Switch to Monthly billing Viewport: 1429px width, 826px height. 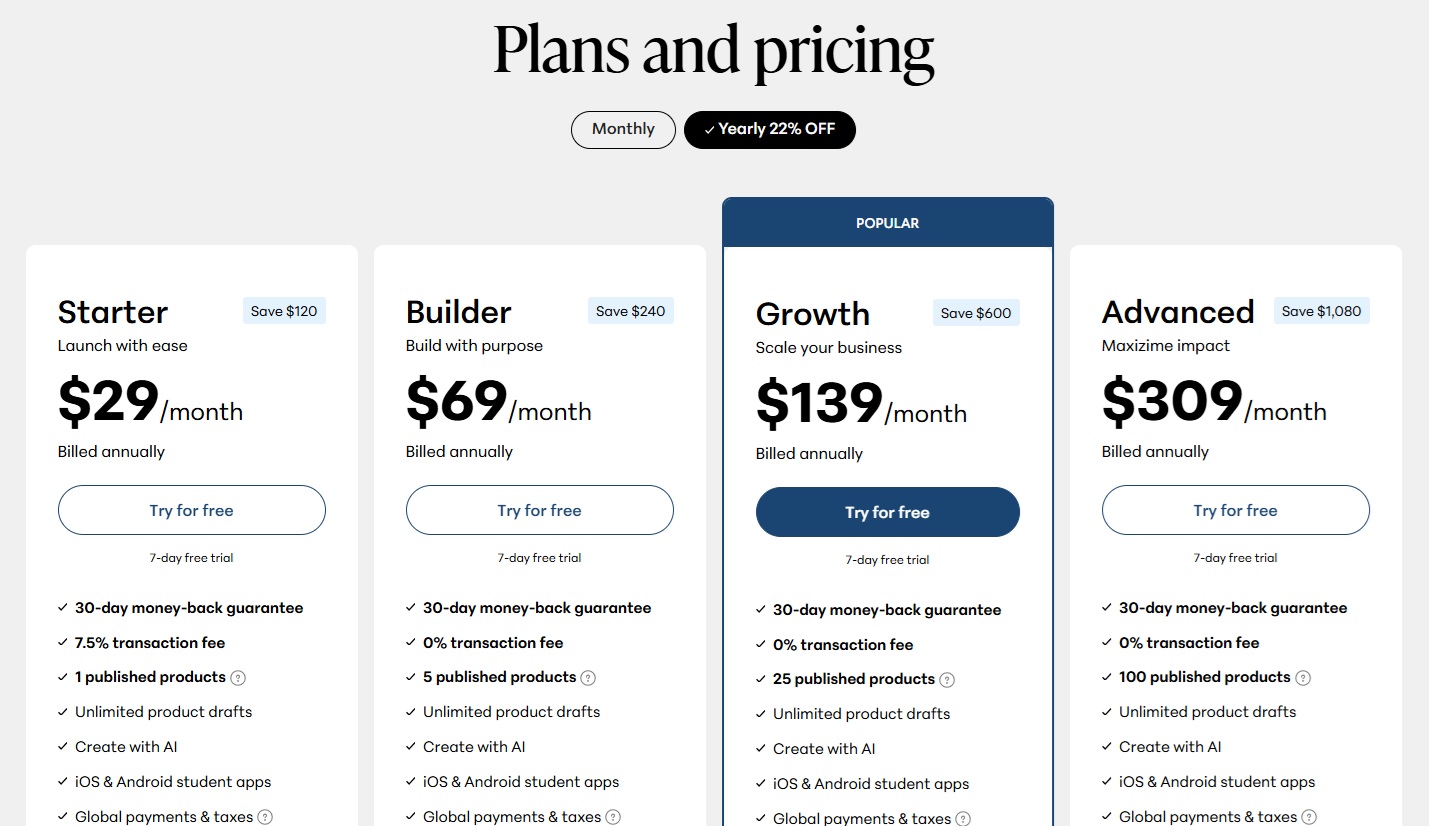pyautogui.click(x=623, y=129)
